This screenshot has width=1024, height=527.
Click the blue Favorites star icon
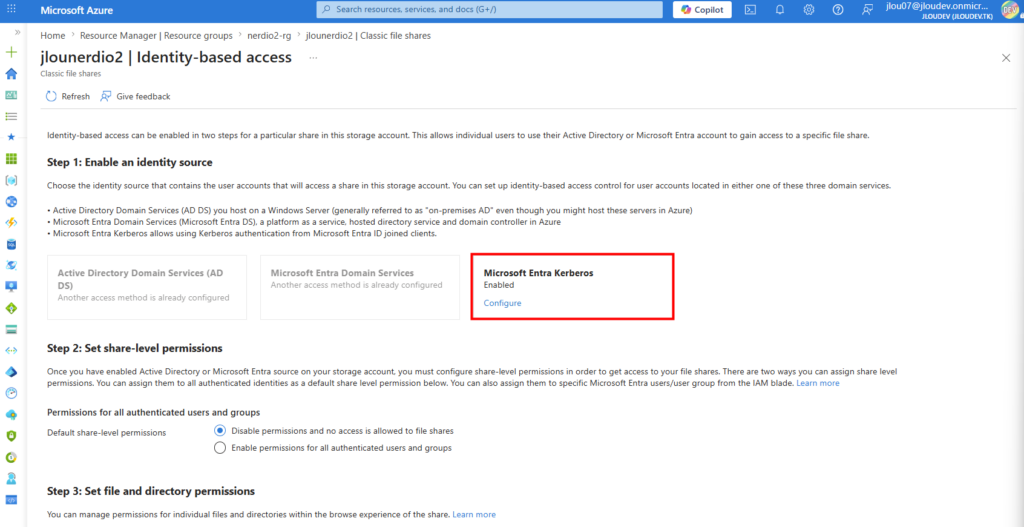[x=11, y=137]
